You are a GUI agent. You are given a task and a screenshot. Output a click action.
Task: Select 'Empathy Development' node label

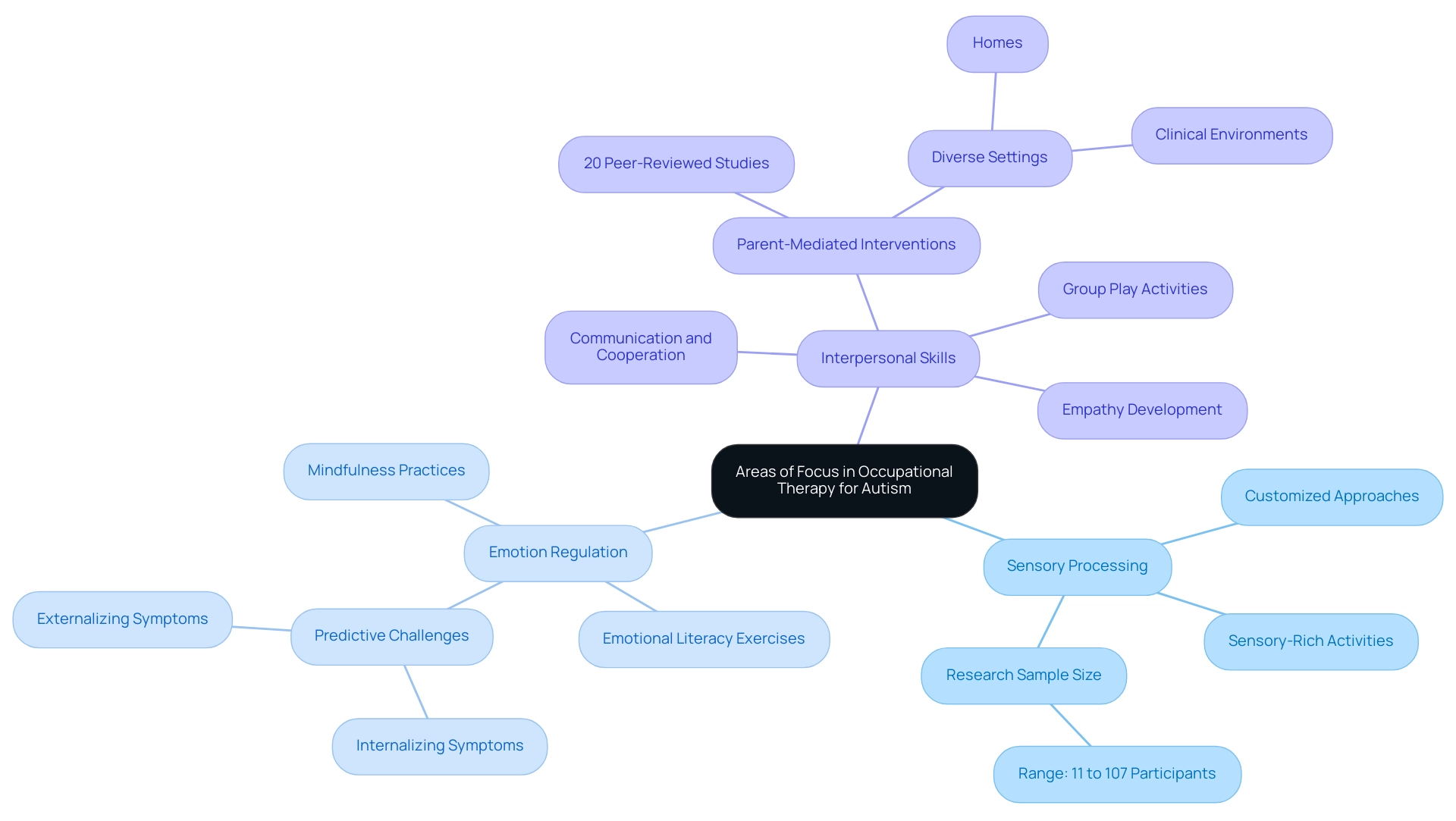click(x=1151, y=408)
